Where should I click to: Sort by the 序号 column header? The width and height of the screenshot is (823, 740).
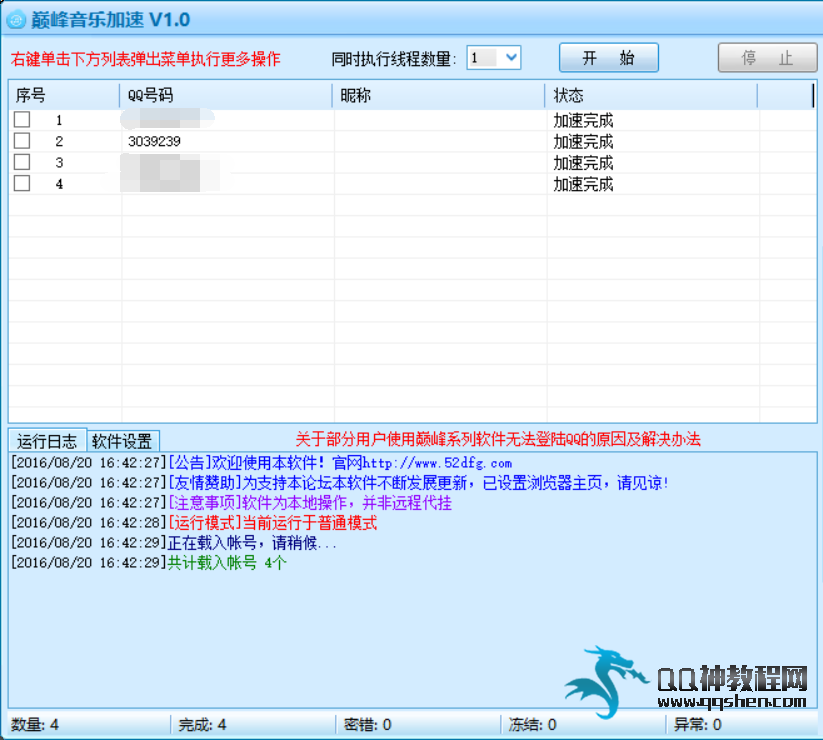[64, 96]
